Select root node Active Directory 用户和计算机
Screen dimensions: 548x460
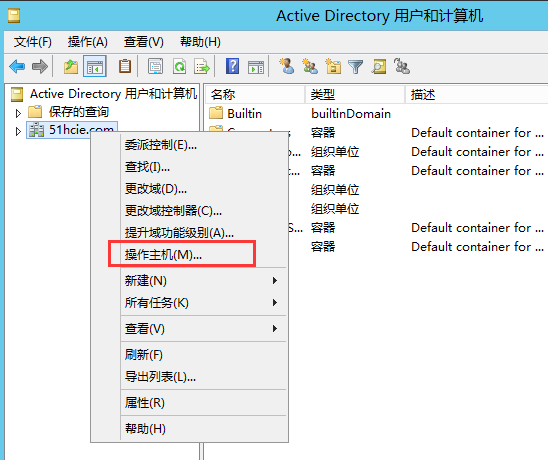point(113,94)
